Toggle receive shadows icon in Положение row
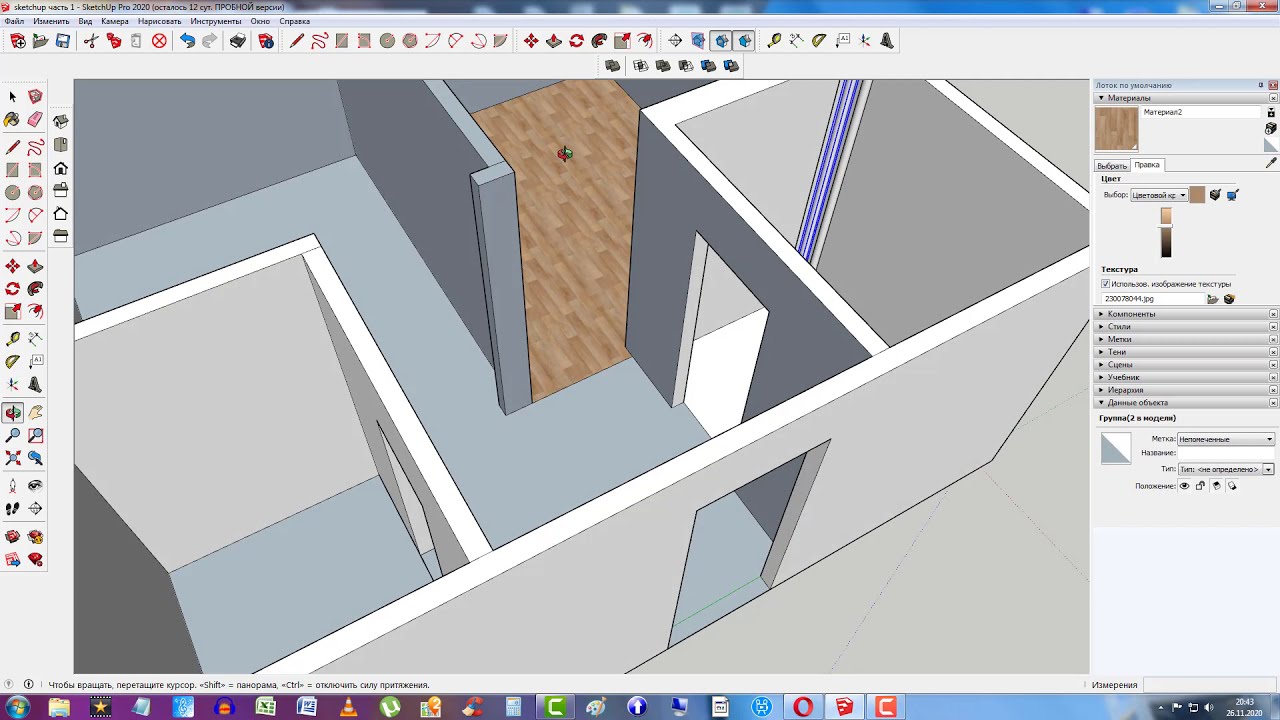The width and height of the screenshot is (1280, 720). coord(1217,486)
